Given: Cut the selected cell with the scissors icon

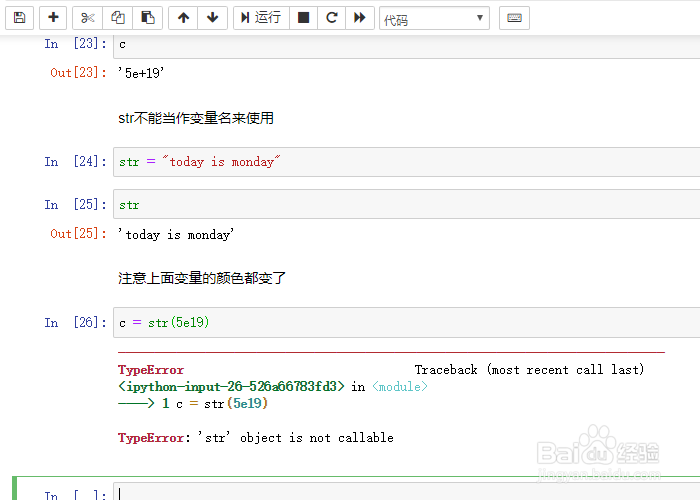Looking at the screenshot, I should 88,18.
